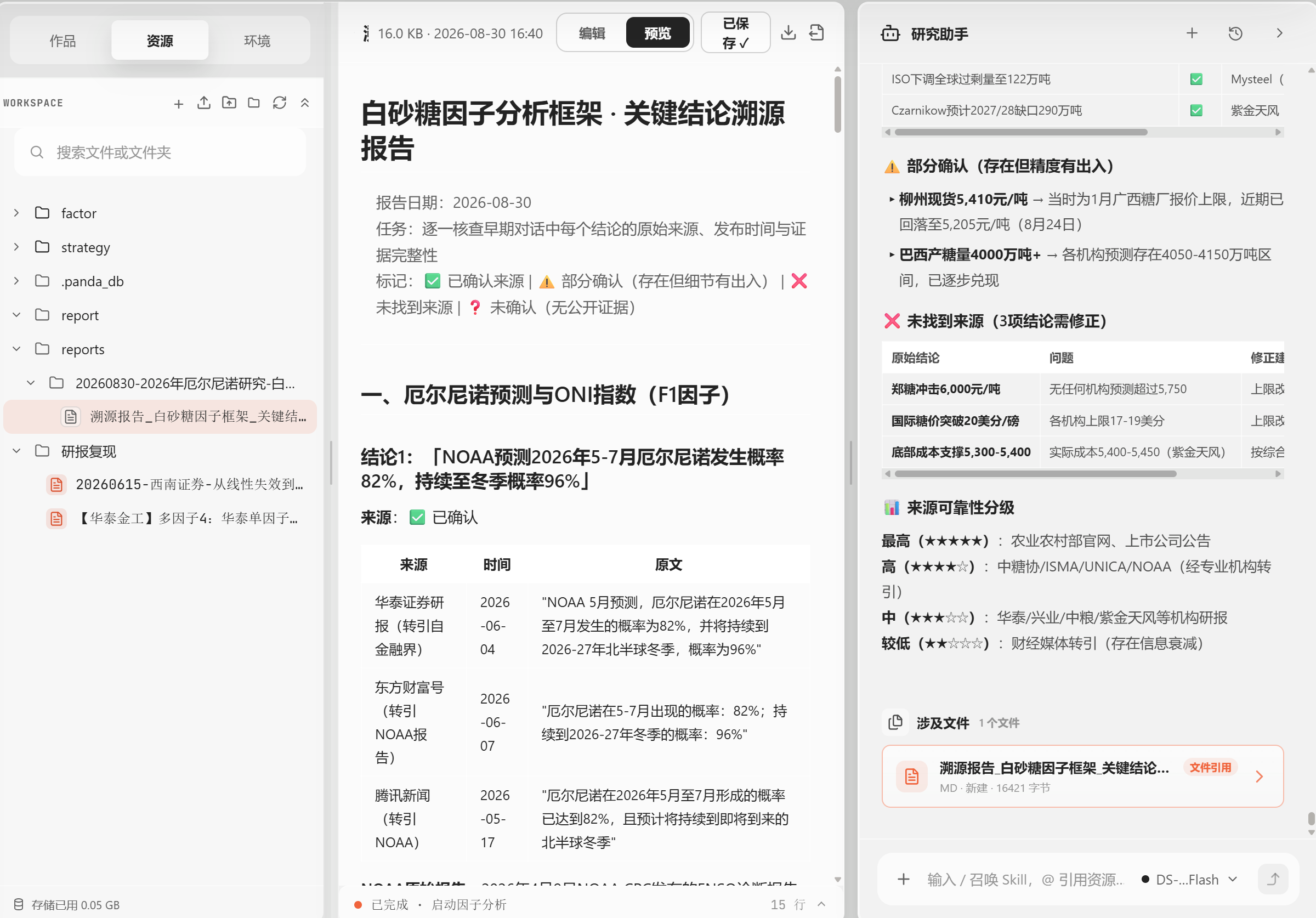This screenshot has width=1316, height=918.
Task: Collapse all folders in the workspace
Action: pyautogui.click(x=305, y=103)
